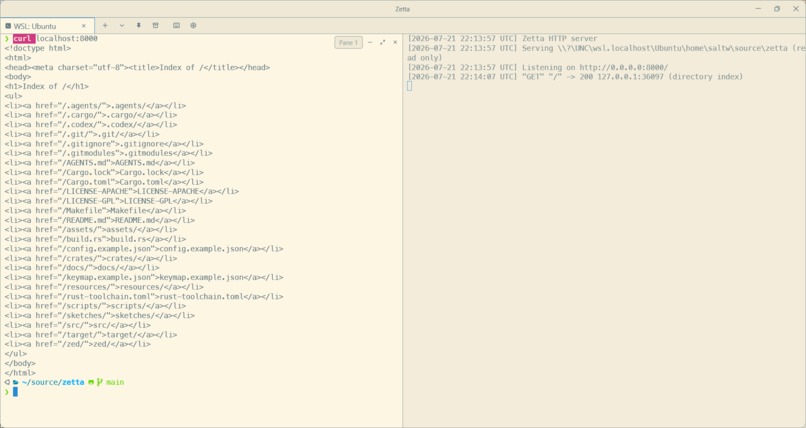Click the .gitignore list entry line

104,144
